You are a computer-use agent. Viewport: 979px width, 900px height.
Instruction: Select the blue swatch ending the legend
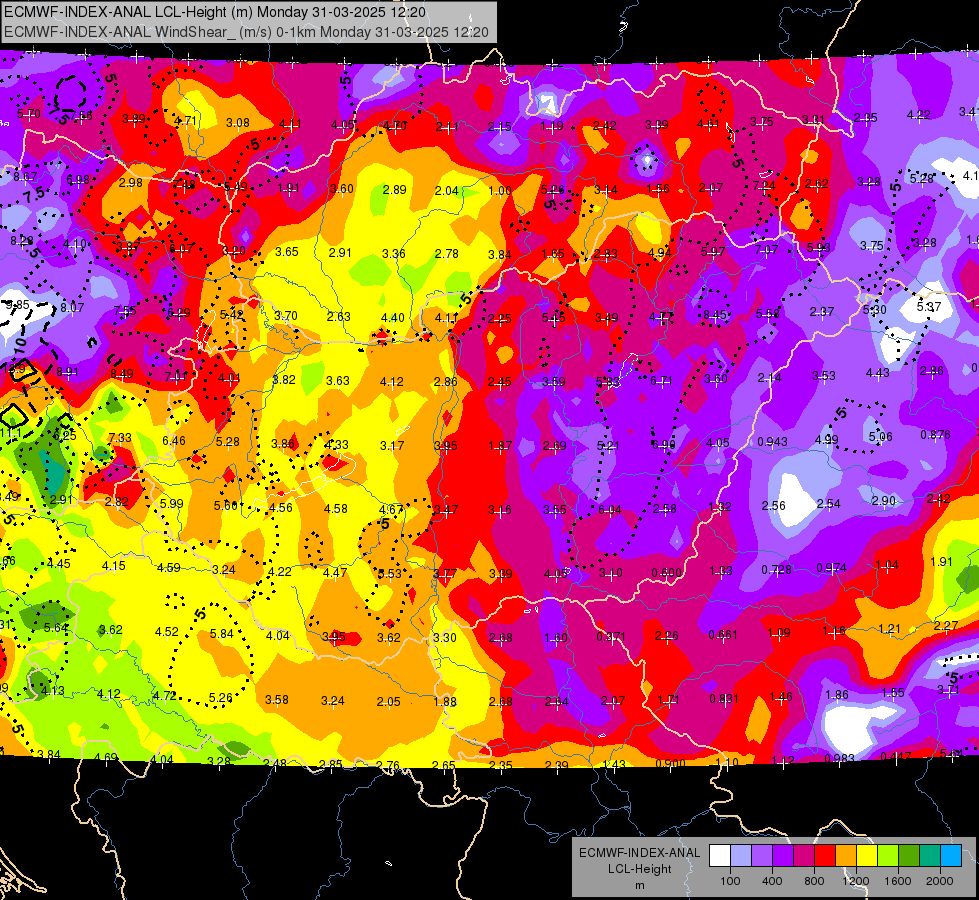(x=951, y=856)
